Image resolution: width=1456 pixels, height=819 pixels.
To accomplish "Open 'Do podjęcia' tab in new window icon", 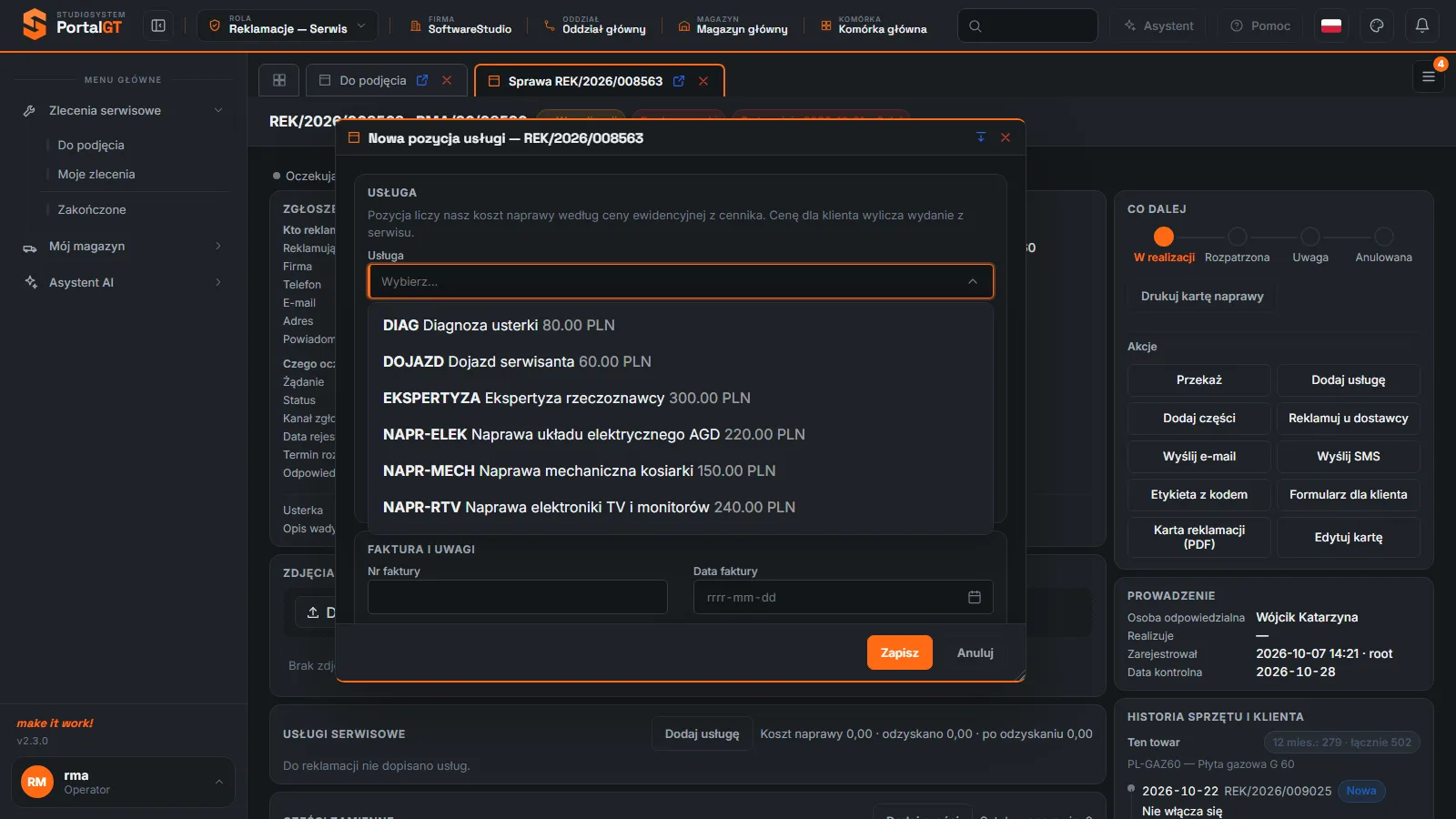I will tap(422, 80).
